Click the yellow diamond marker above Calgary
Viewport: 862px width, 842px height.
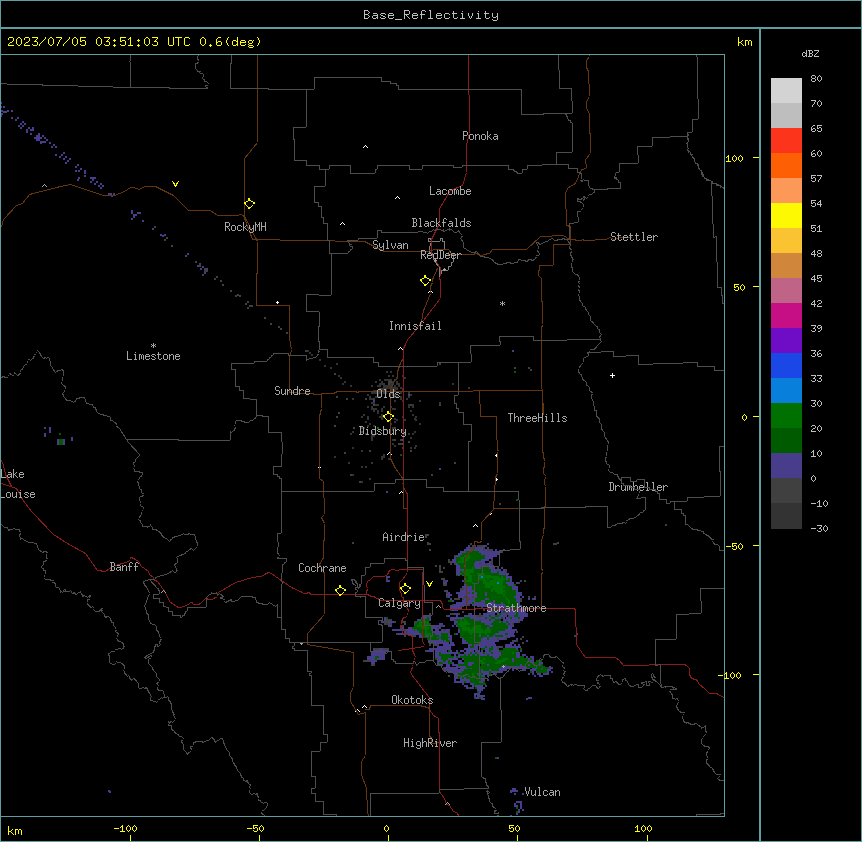pos(405,588)
